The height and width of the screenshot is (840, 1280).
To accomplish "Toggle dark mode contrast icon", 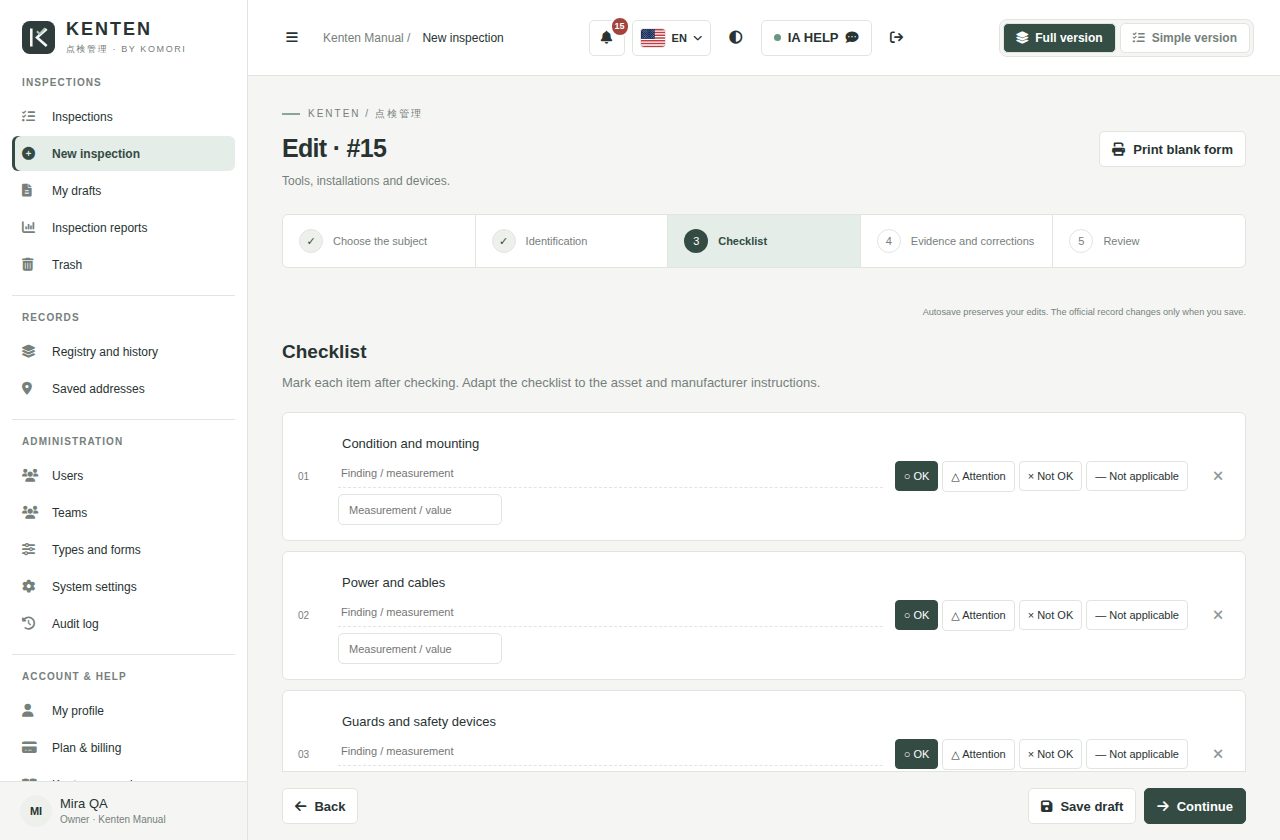I will tap(736, 38).
